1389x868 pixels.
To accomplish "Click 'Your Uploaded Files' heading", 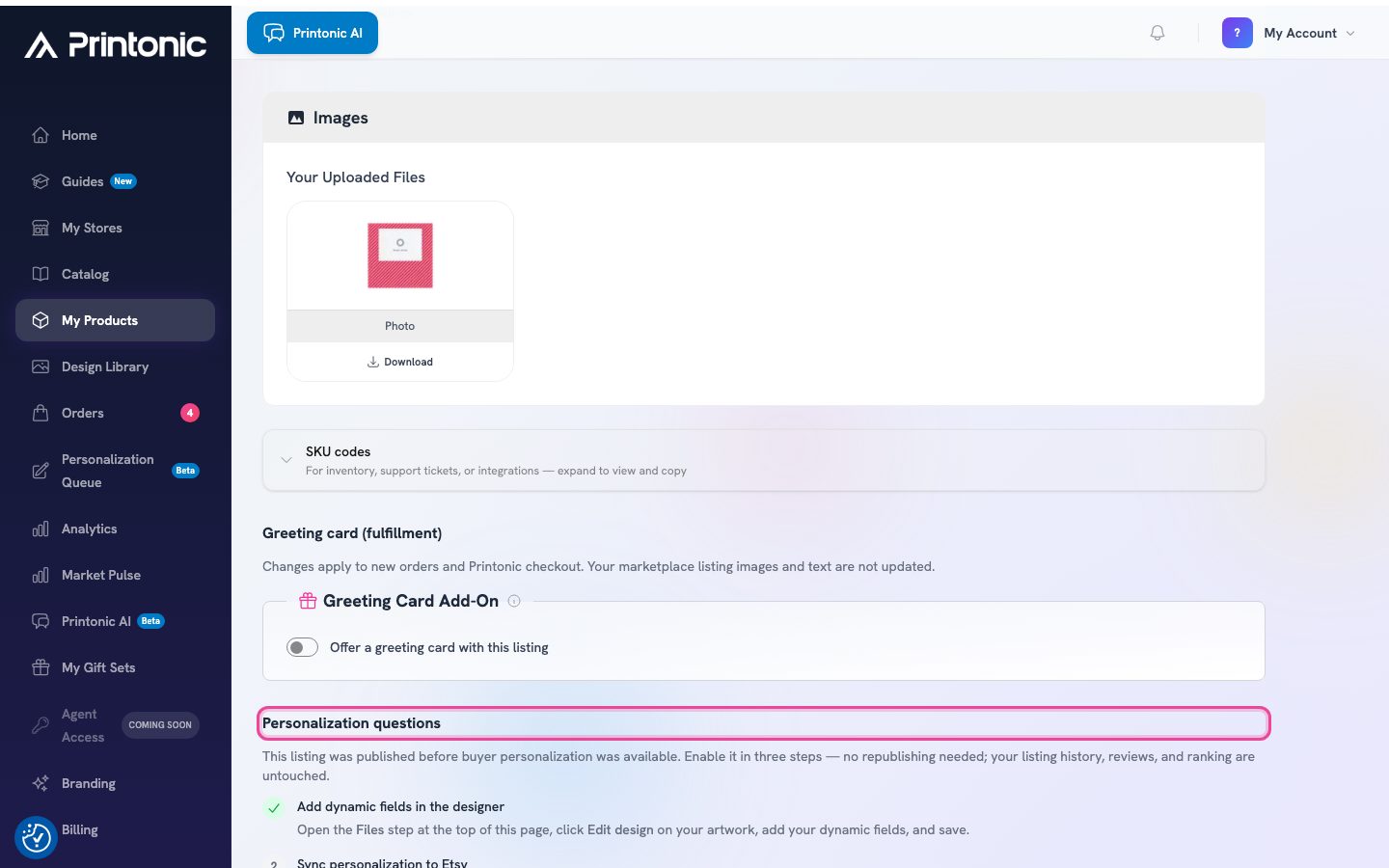I will pos(356,177).
